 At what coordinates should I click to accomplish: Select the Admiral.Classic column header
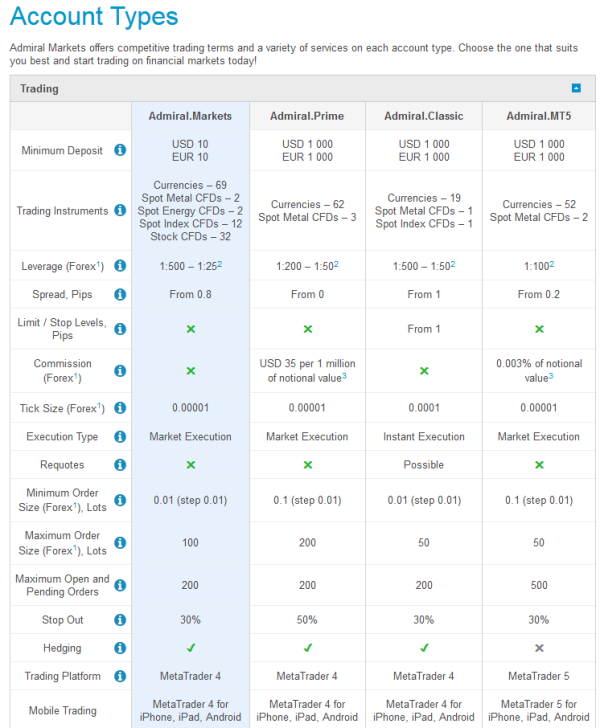click(424, 116)
